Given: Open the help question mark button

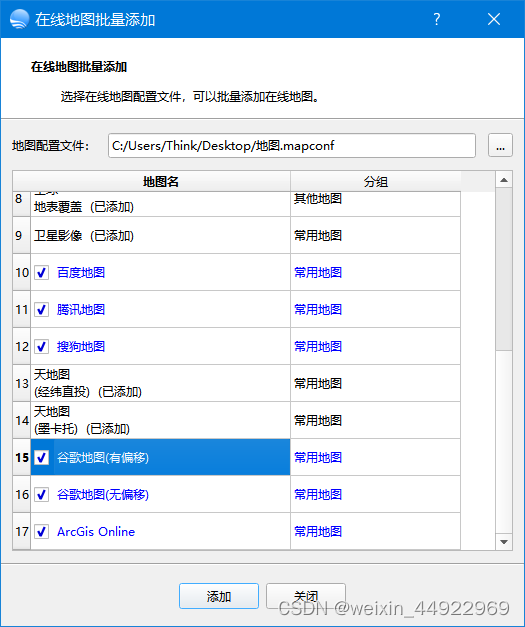Looking at the screenshot, I should coord(437,19).
